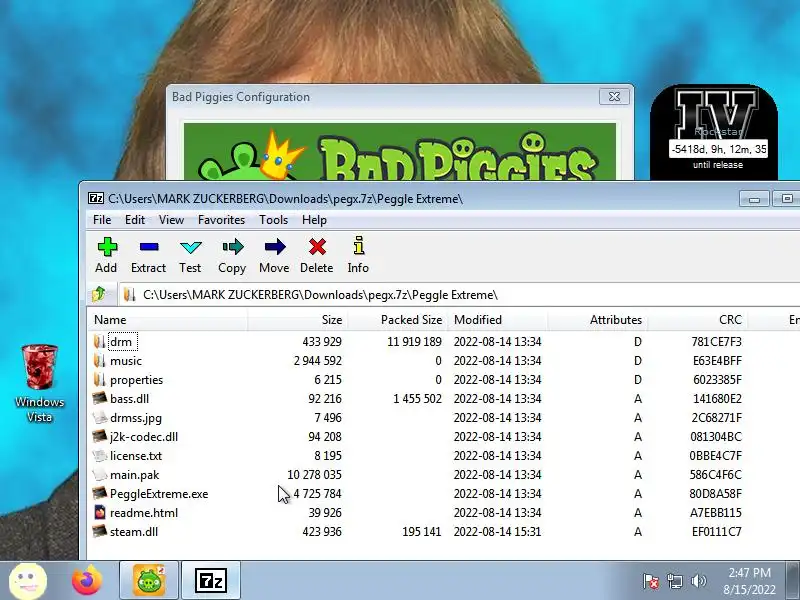Open the Favorites menu
This screenshot has height=600, width=800.
tap(221, 220)
